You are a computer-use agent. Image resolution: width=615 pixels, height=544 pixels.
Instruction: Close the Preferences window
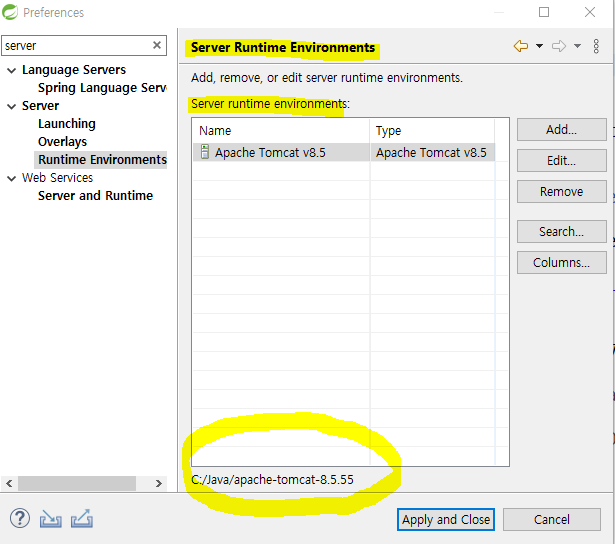click(x=590, y=12)
